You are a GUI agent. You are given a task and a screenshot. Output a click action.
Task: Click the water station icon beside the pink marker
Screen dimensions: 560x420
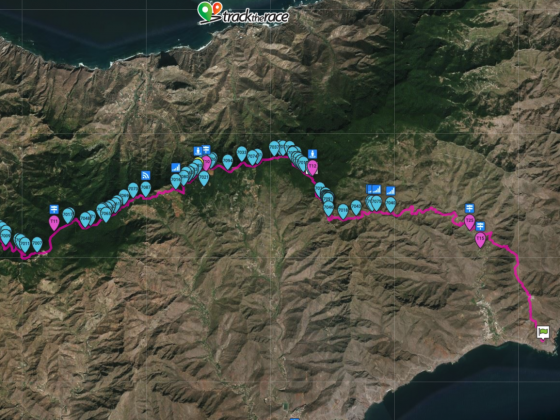(198, 151)
